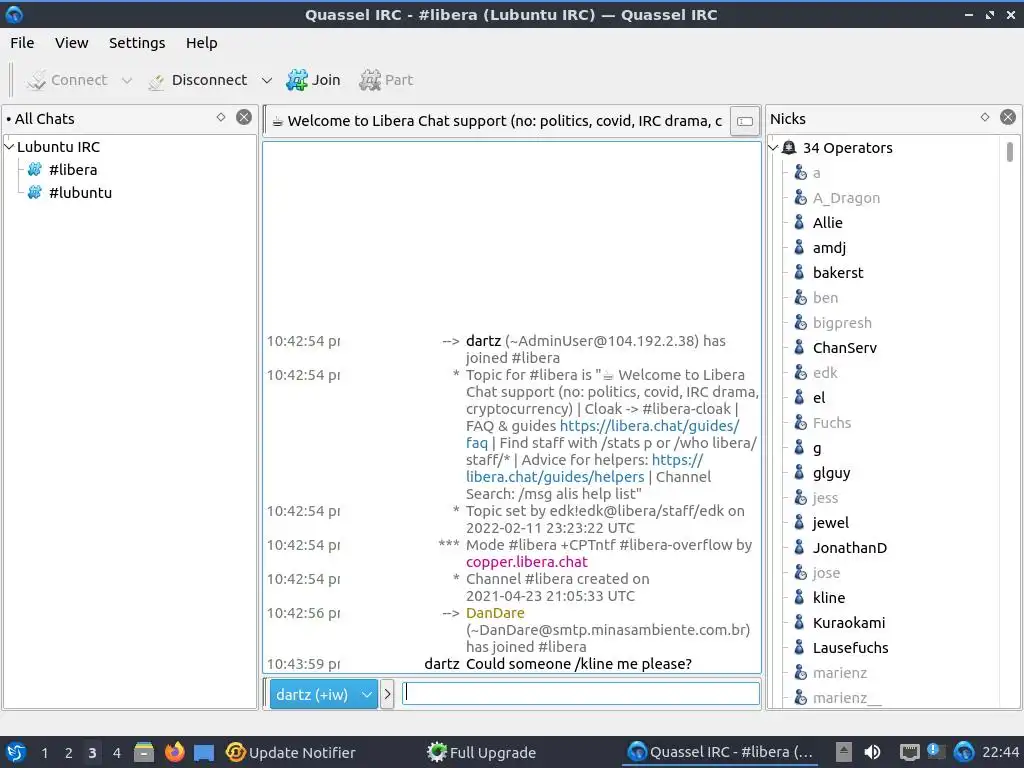The width and height of the screenshot is (1024, 768).
Task: Select nick Allie
Action: coord(827,223)
